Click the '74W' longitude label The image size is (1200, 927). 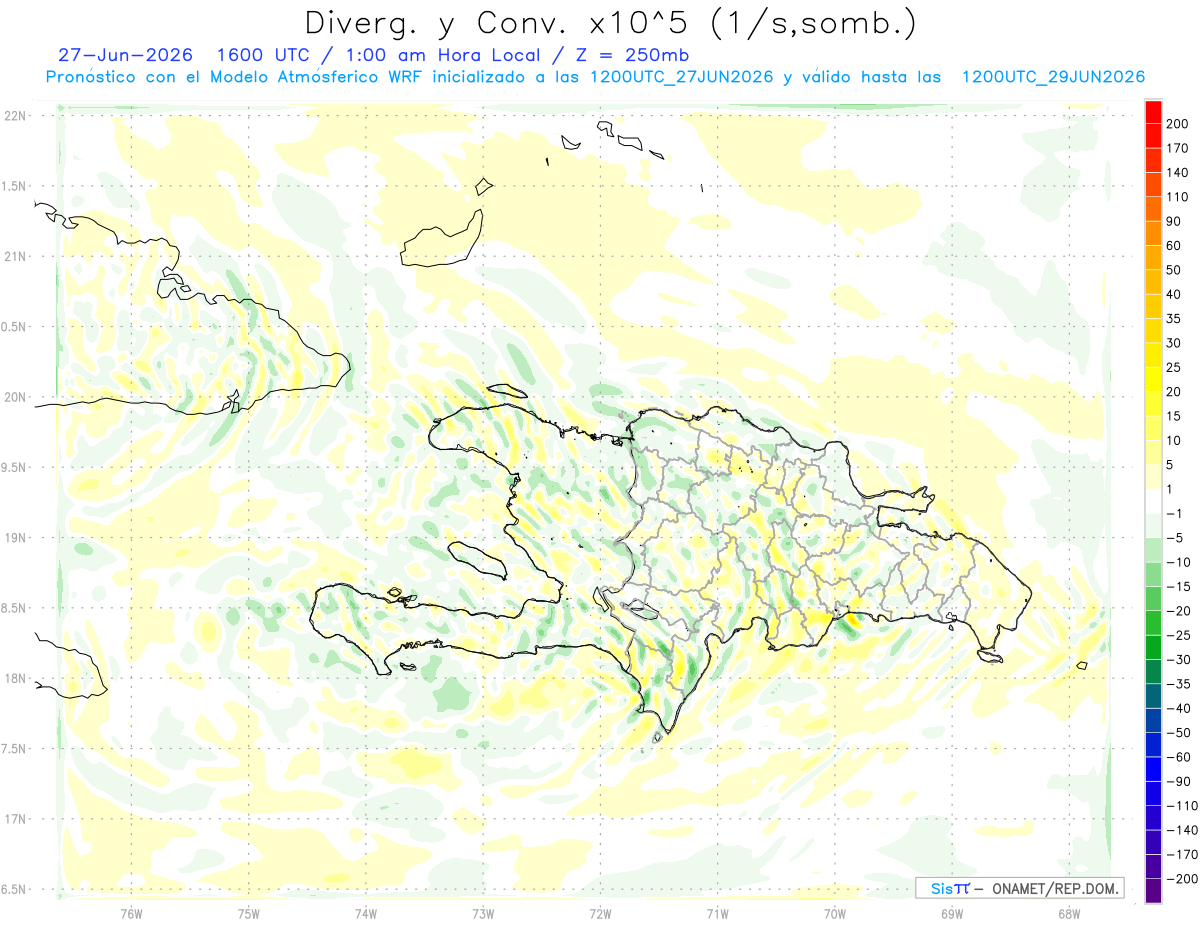click(x=366, y=914)
